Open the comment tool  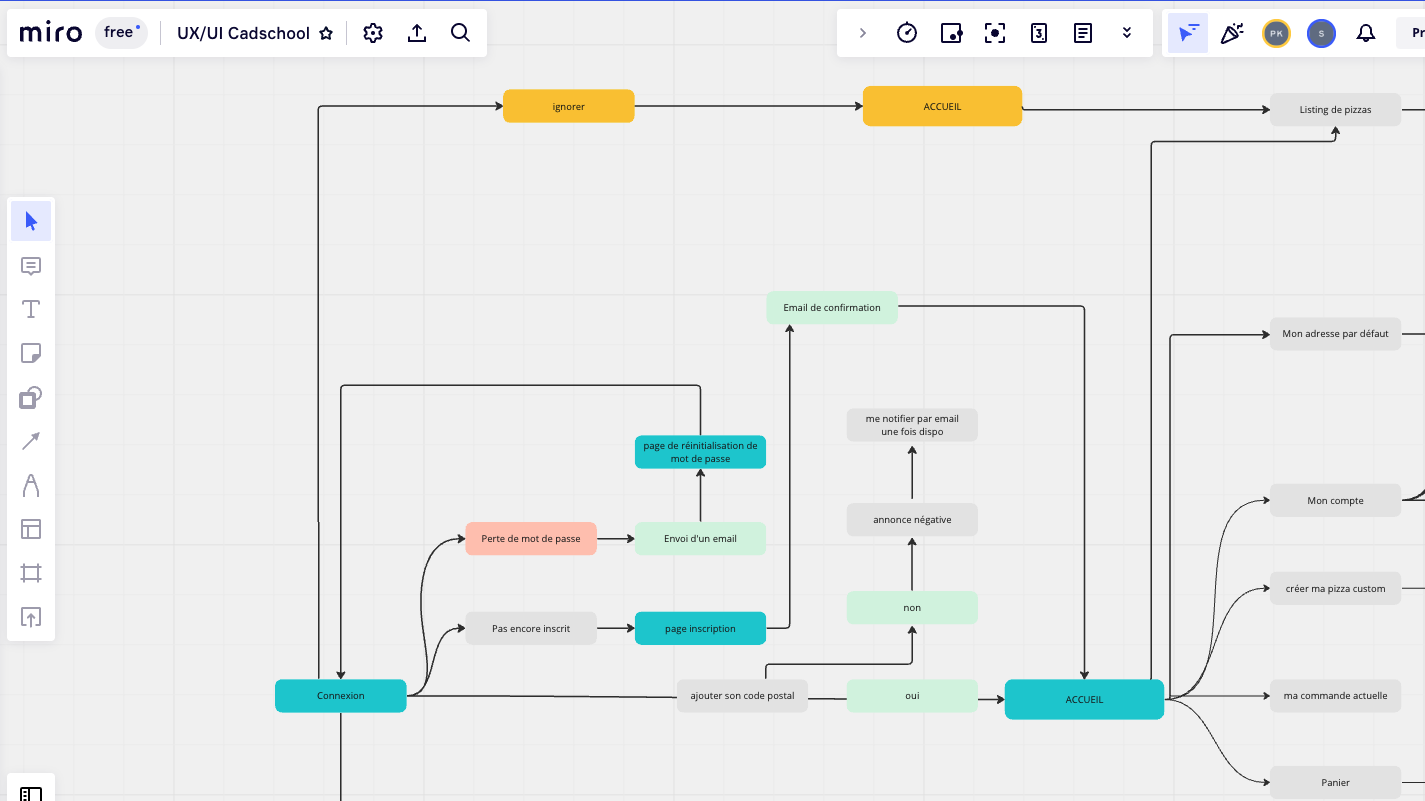click(31, 265)
